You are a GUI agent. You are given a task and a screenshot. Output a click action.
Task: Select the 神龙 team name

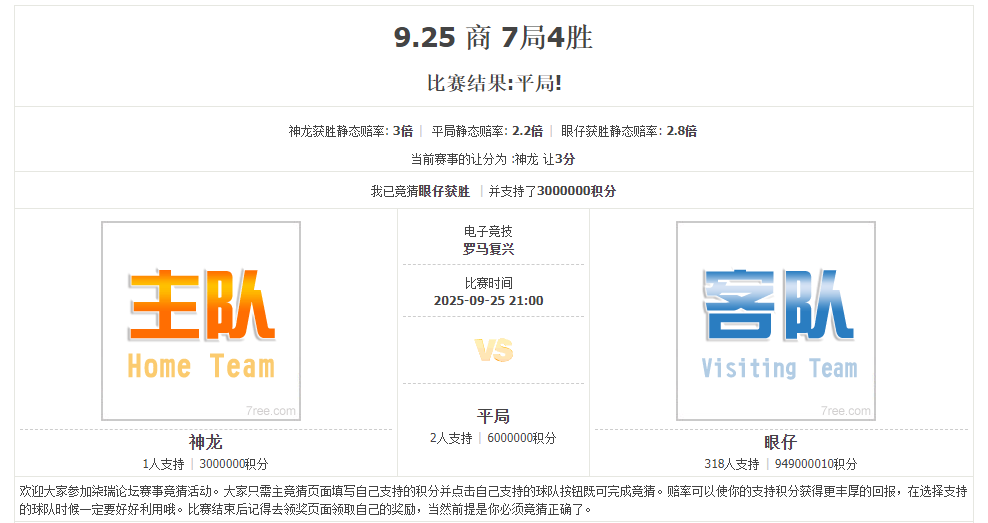coord(205,442)
